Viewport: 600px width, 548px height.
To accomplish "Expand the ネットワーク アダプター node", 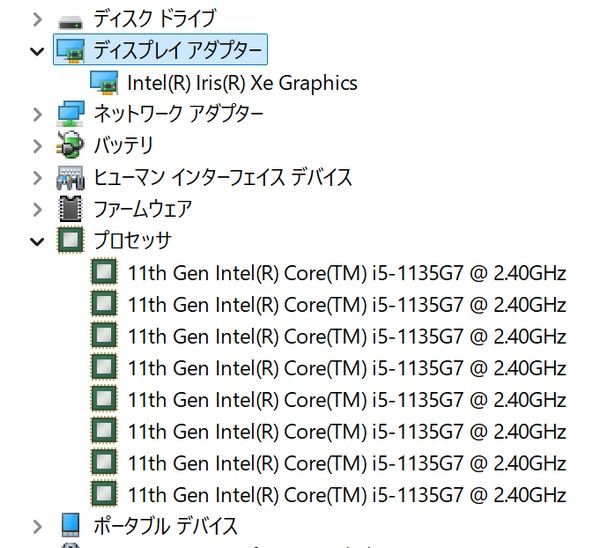I will coord(38,114).
